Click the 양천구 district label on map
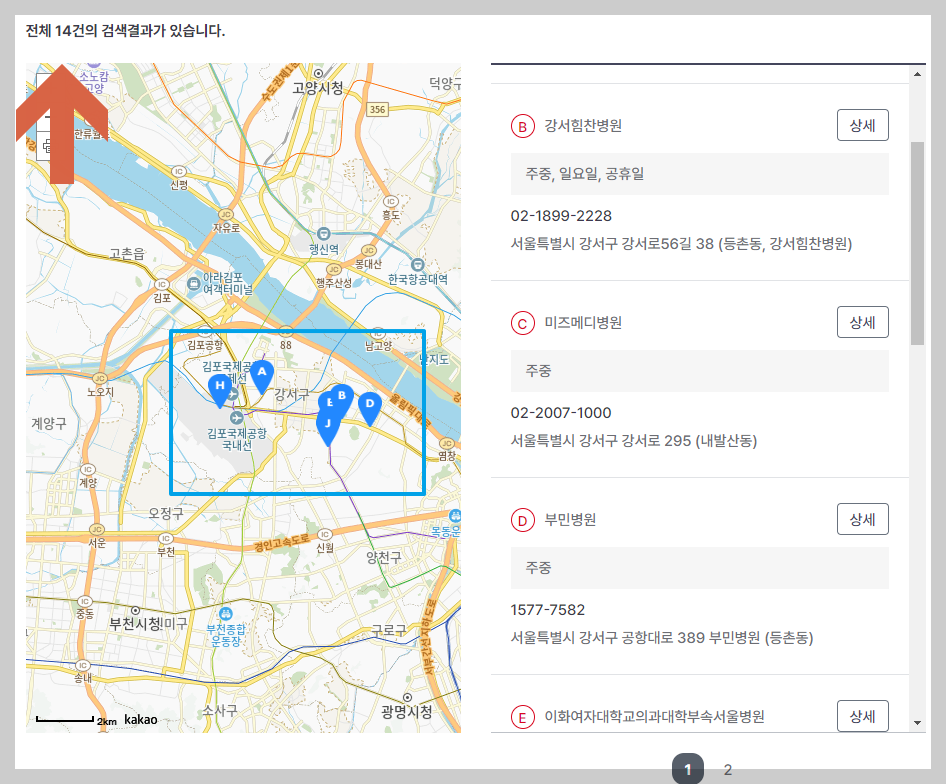The width and height of the screenshot is (946, 784). point(384,557)
